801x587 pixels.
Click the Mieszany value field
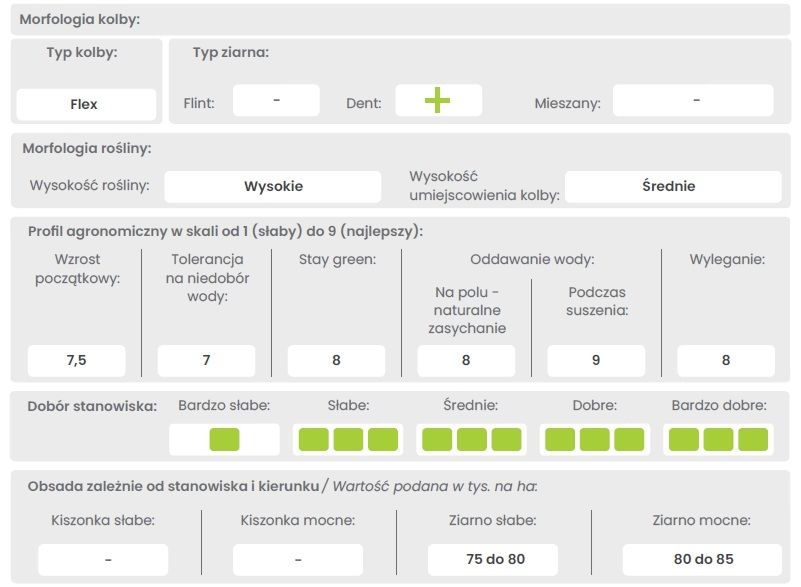coord(693,101)
